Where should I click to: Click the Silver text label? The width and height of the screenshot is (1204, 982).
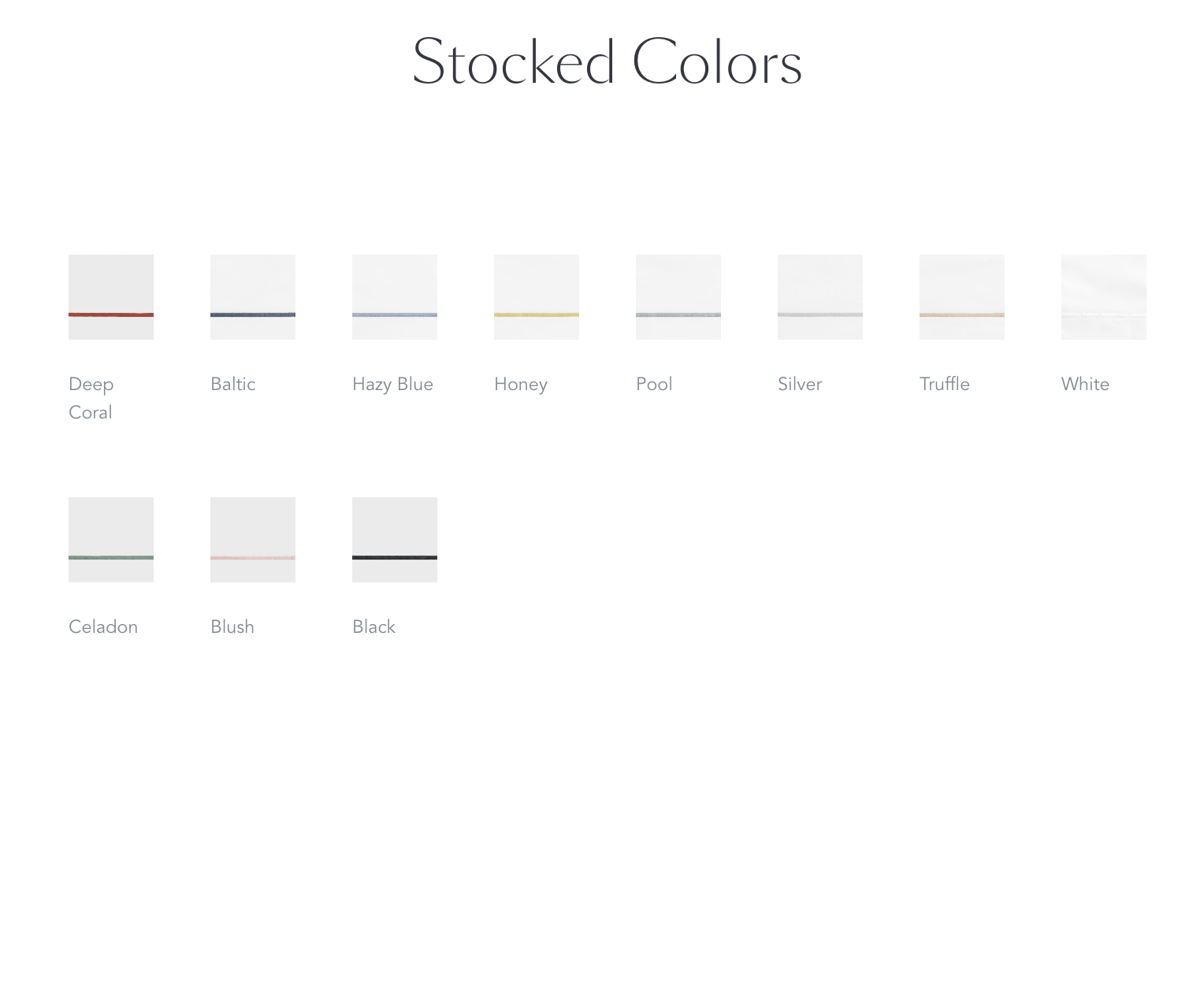pos(800,384)
